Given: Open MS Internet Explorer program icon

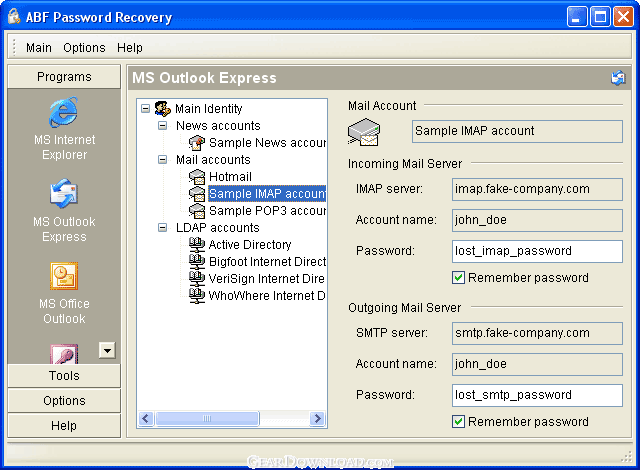Looking at the screenshot, I should [64, 112].
